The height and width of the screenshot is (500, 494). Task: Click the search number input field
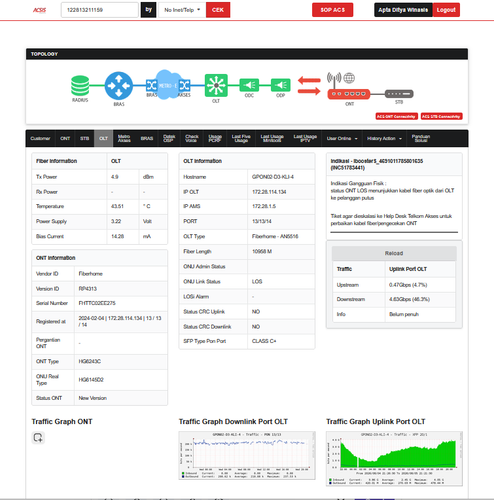[99, 10]
